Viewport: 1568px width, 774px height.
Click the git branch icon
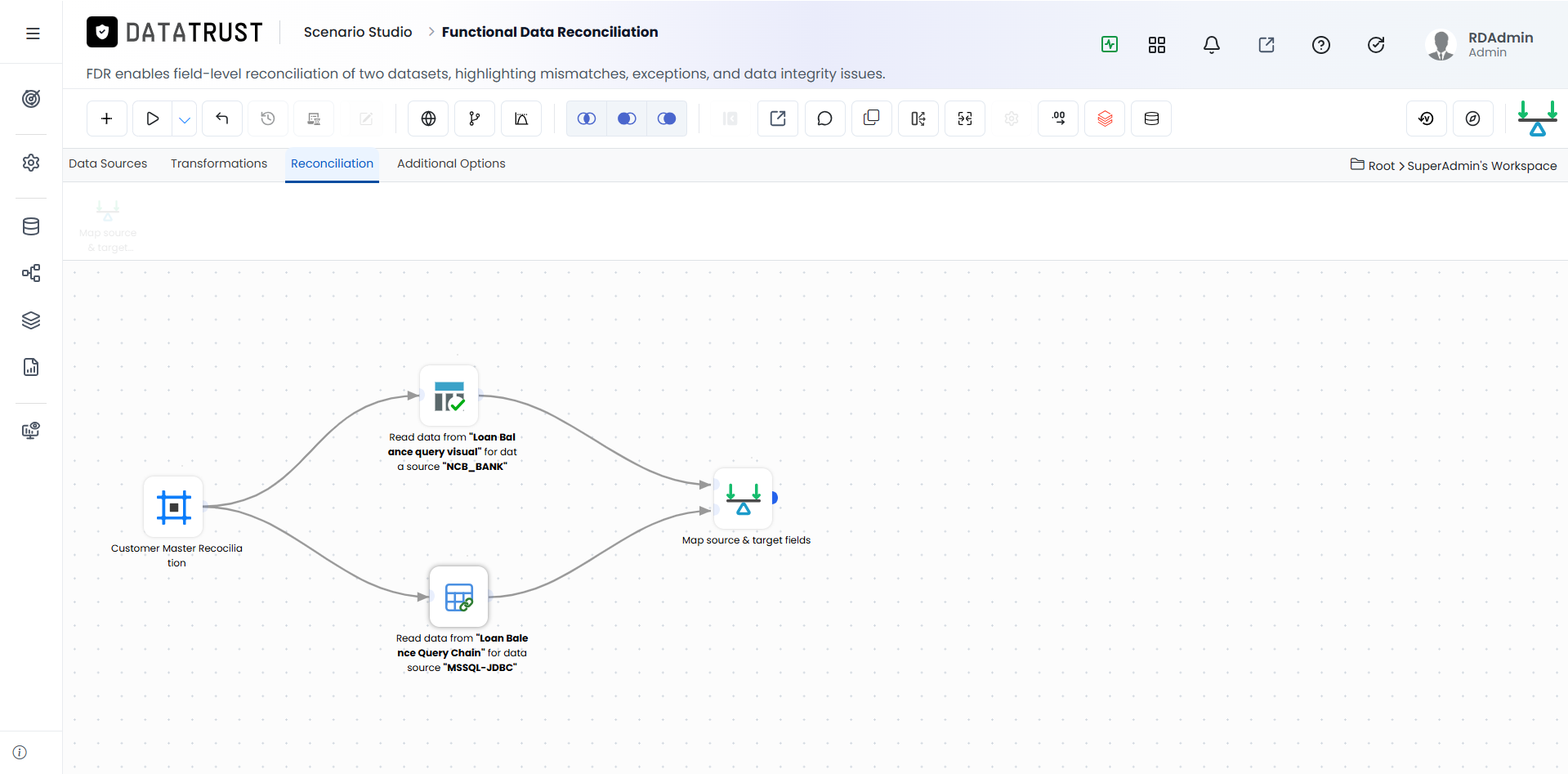(x=475, y=119)
